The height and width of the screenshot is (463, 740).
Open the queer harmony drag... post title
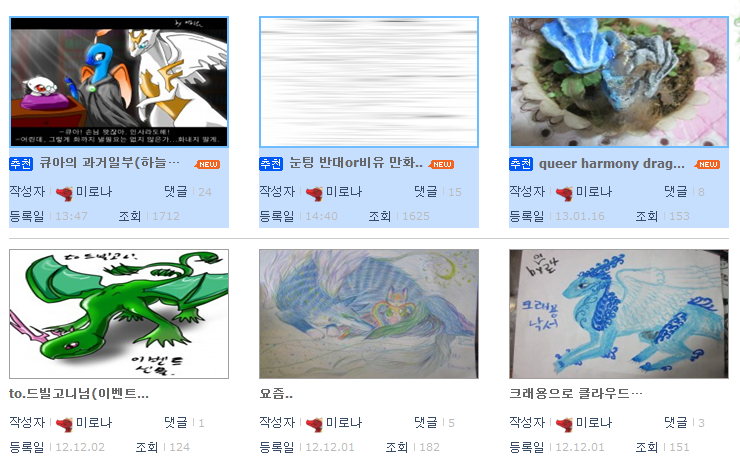pyautogui.click(x=612, y=164)
